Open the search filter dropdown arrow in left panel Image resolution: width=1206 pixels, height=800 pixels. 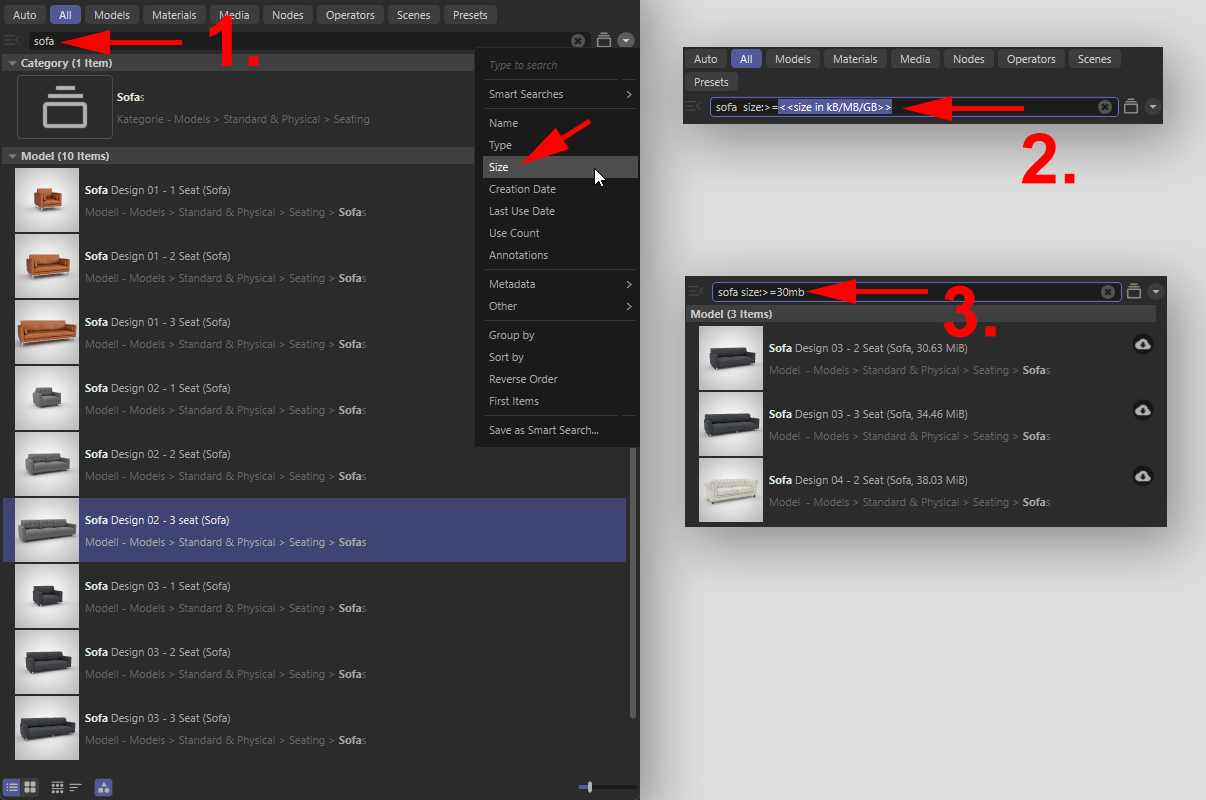click(x=626, y=41)
